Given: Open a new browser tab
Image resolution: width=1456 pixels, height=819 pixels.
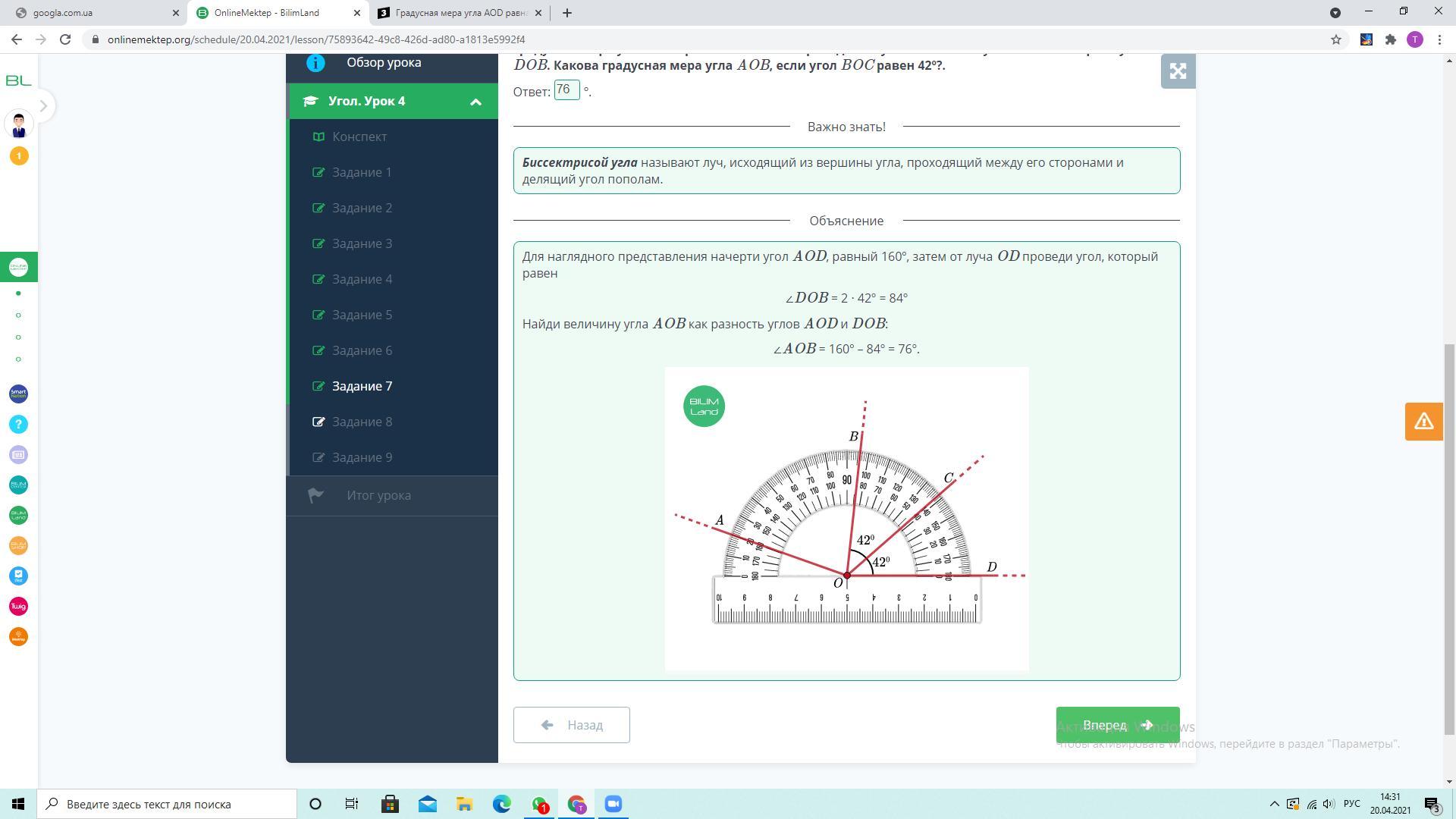Looking at the screenshot, I should 566,13.
